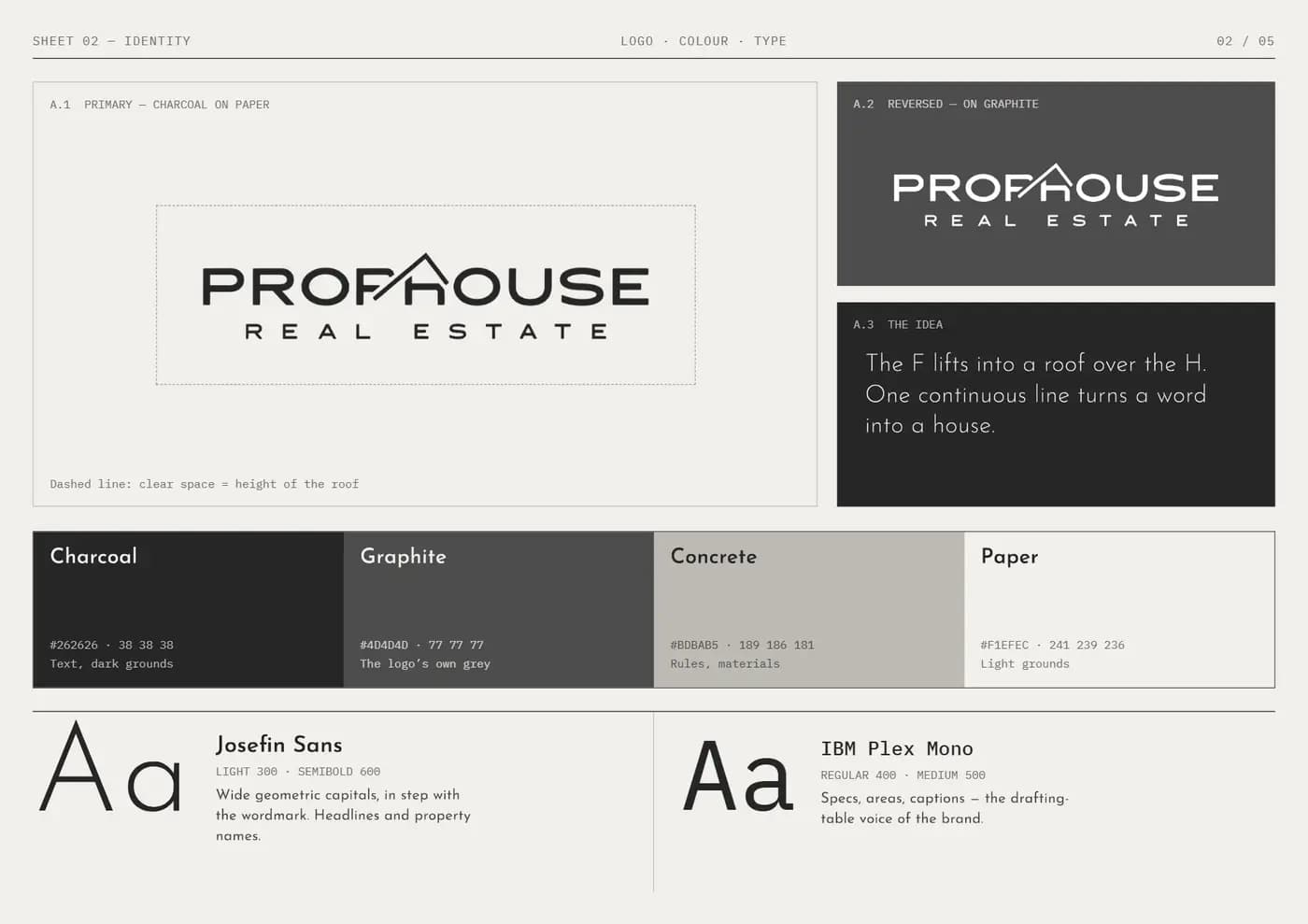
Task: Select the Paper color swatch
Action: click(x=1119, y=609)
